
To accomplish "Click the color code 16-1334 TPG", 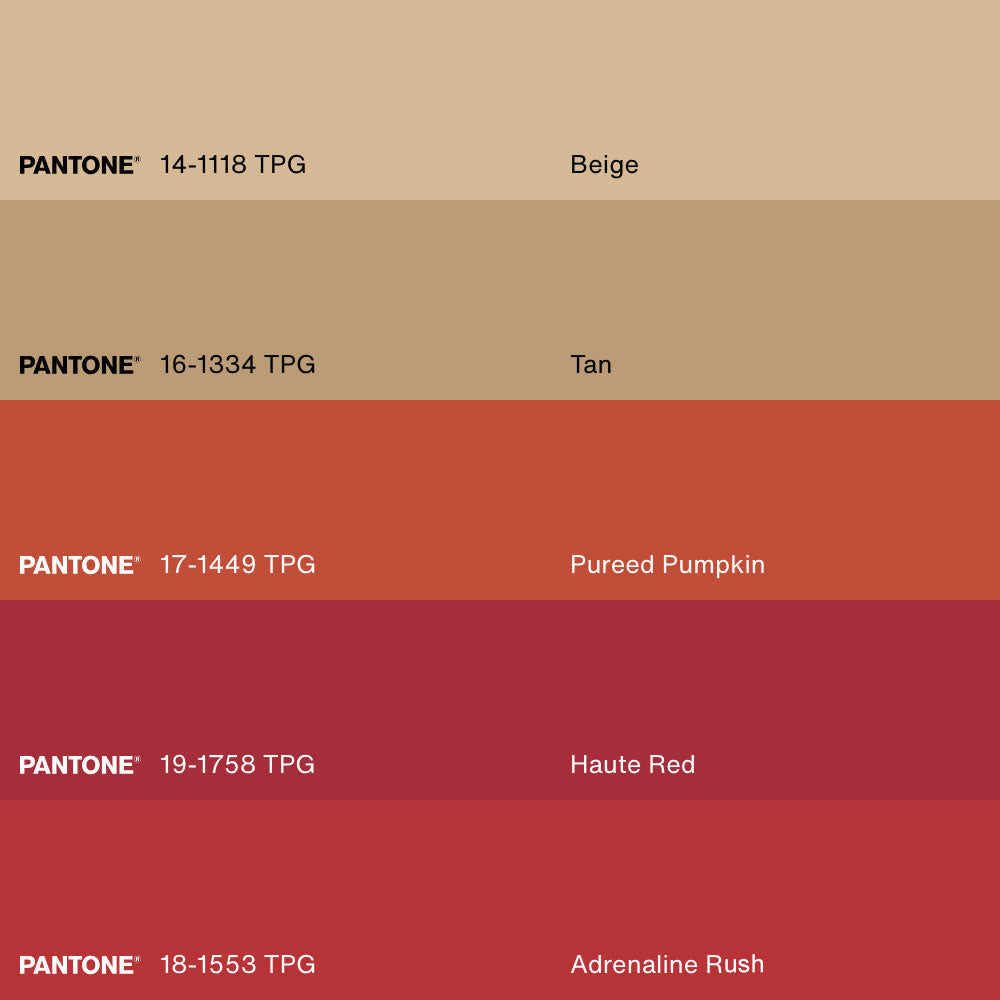I will coord(237,365).
